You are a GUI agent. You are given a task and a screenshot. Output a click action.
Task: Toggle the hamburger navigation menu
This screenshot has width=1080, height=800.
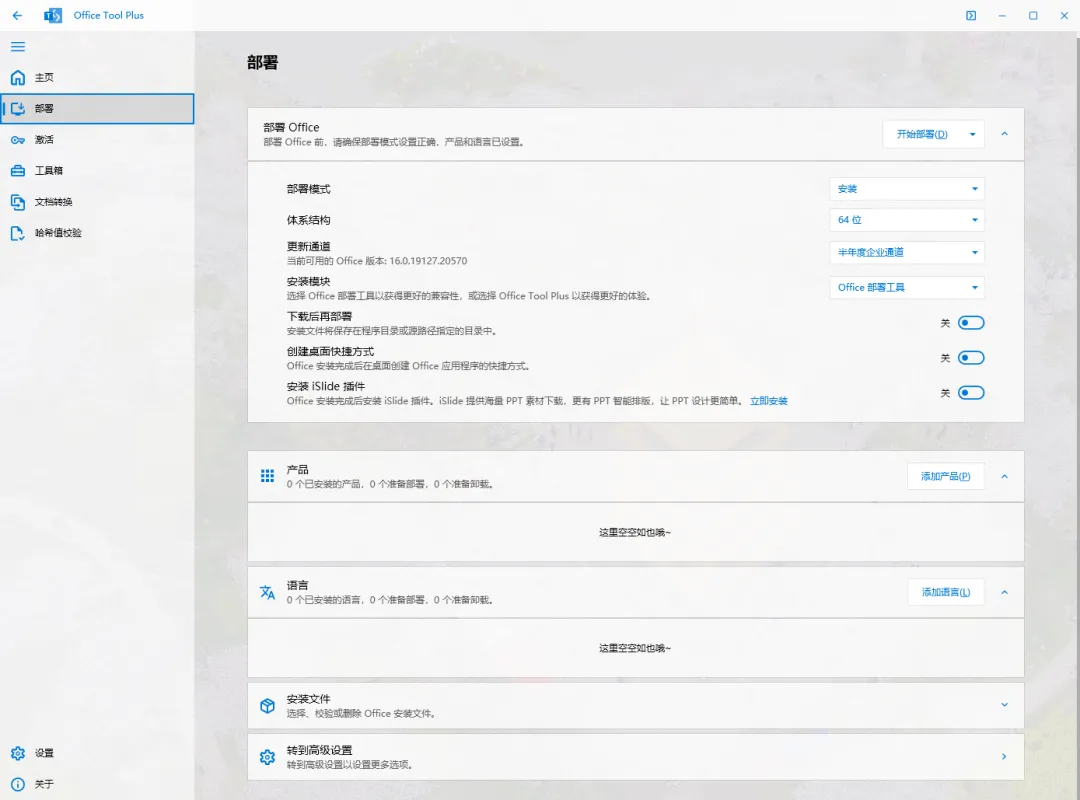18,46
